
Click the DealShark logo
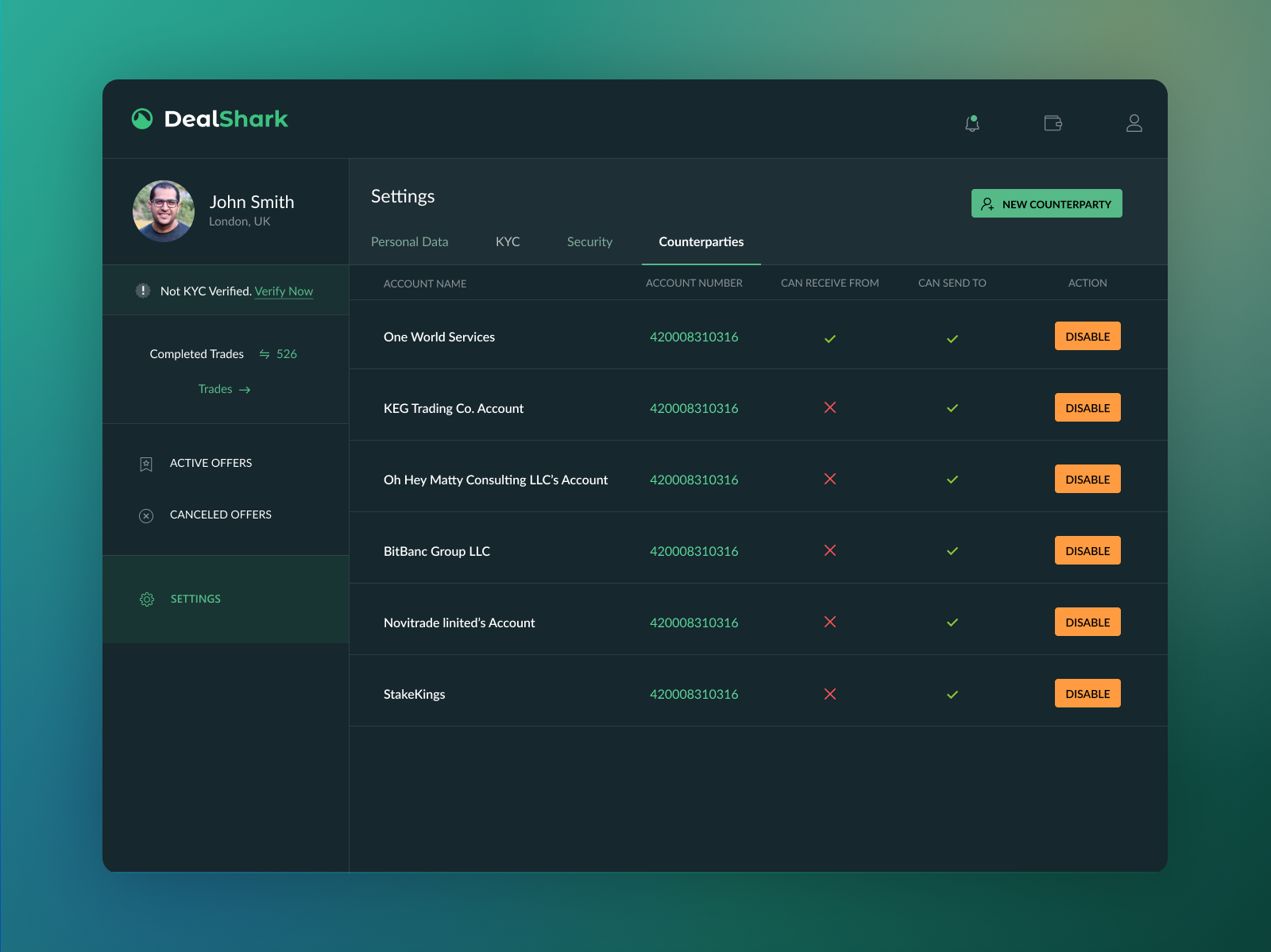[210, 119]
